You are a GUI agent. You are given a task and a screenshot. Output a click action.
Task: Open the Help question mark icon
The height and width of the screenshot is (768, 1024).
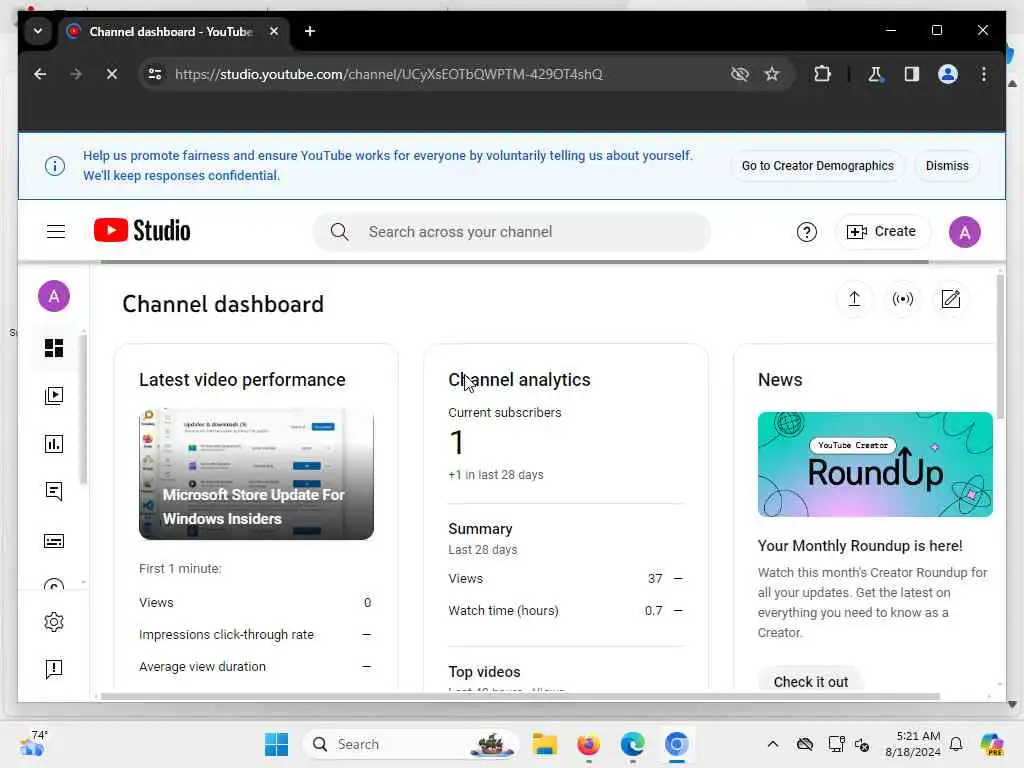pyautogui.click(x=807, y=232)
